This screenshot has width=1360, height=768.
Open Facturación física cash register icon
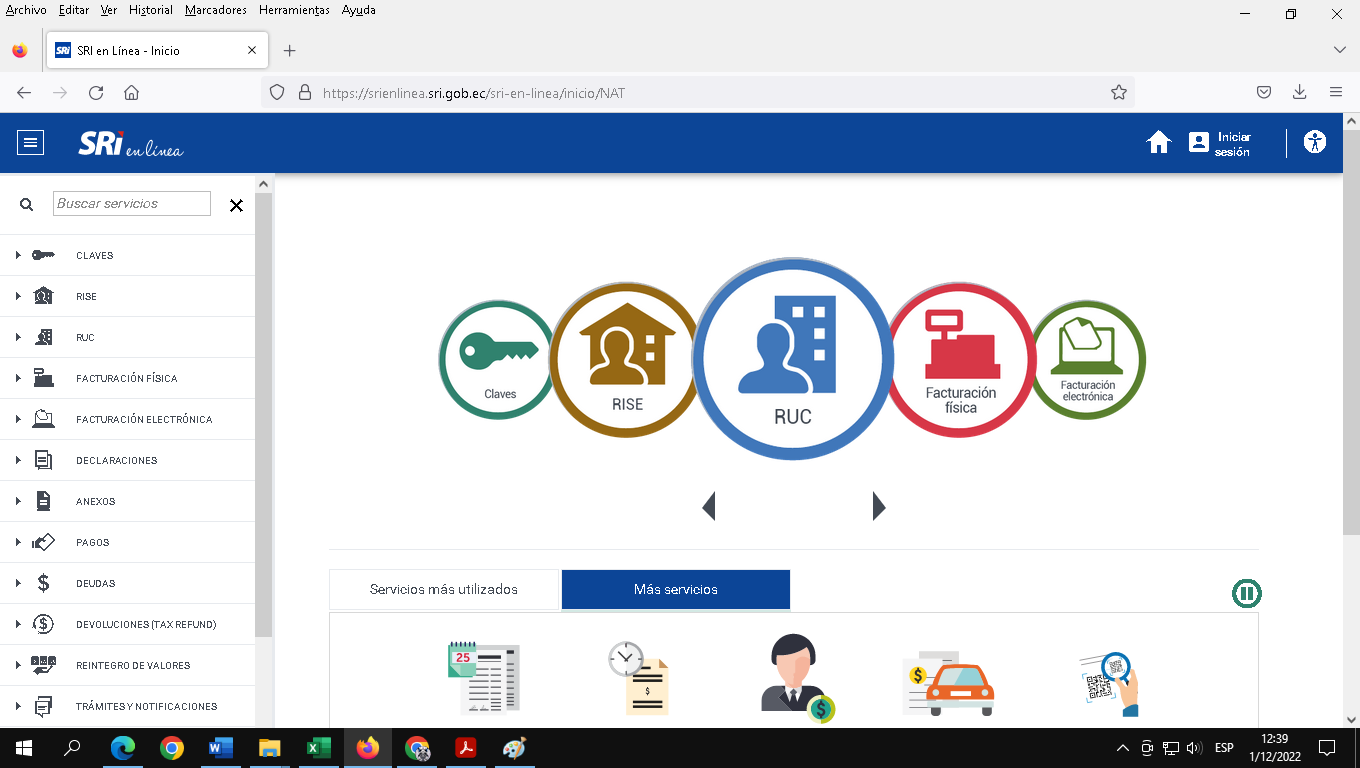point(960,359)
